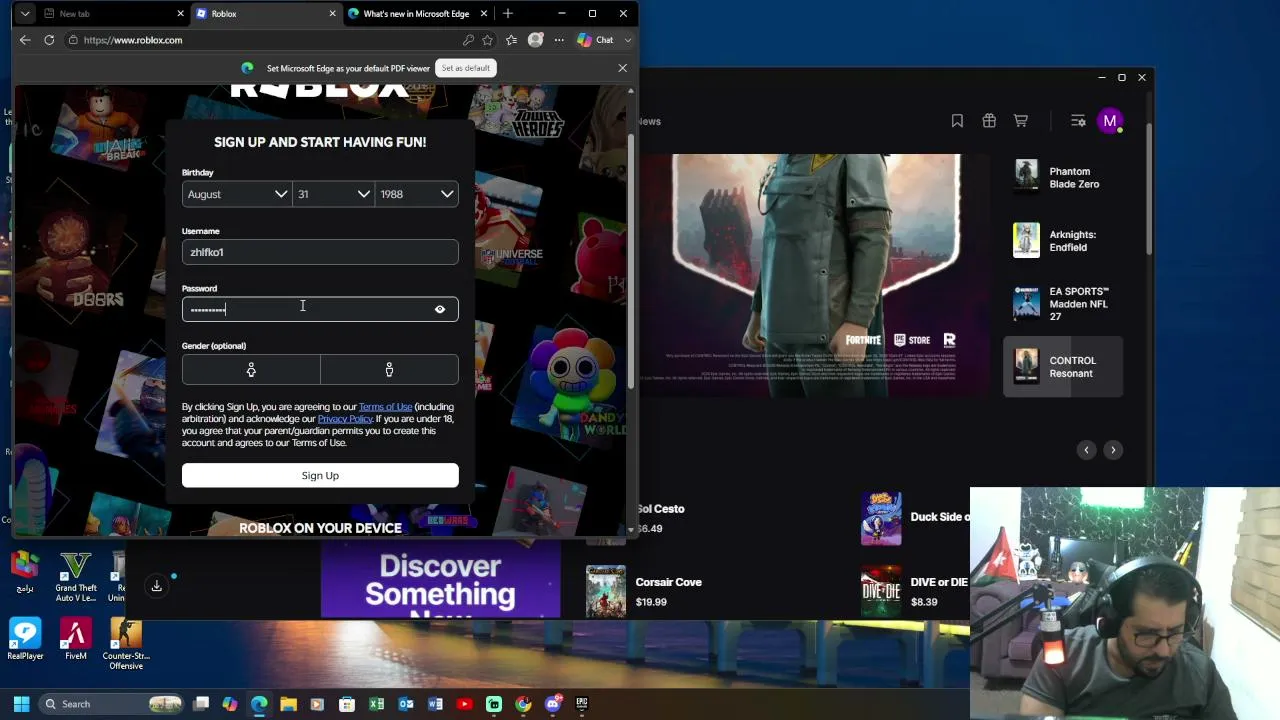This screenshot has width=1280, height=720.
Task: Open YouTube from the taskbar
Action: 464,704
